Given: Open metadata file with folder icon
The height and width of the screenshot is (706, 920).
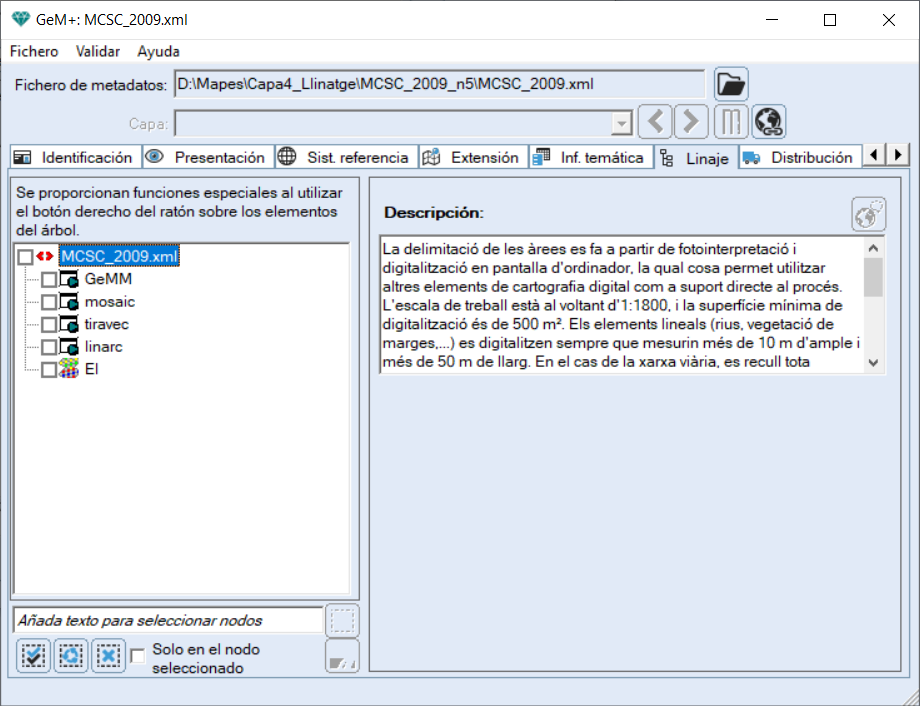Looking at the screenshot, I should click(732, 85).
